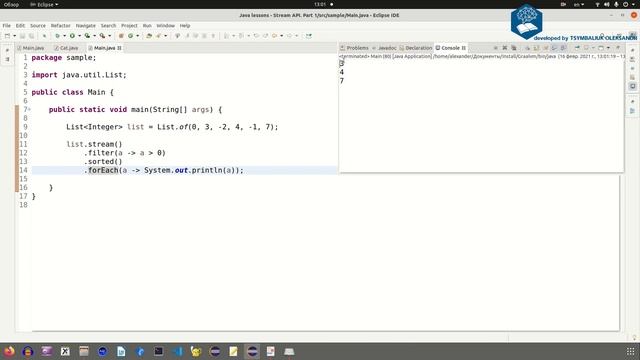Click Restore icon in left trim bar
Viewport: 640px width, 360px height.
pos(7,50)
